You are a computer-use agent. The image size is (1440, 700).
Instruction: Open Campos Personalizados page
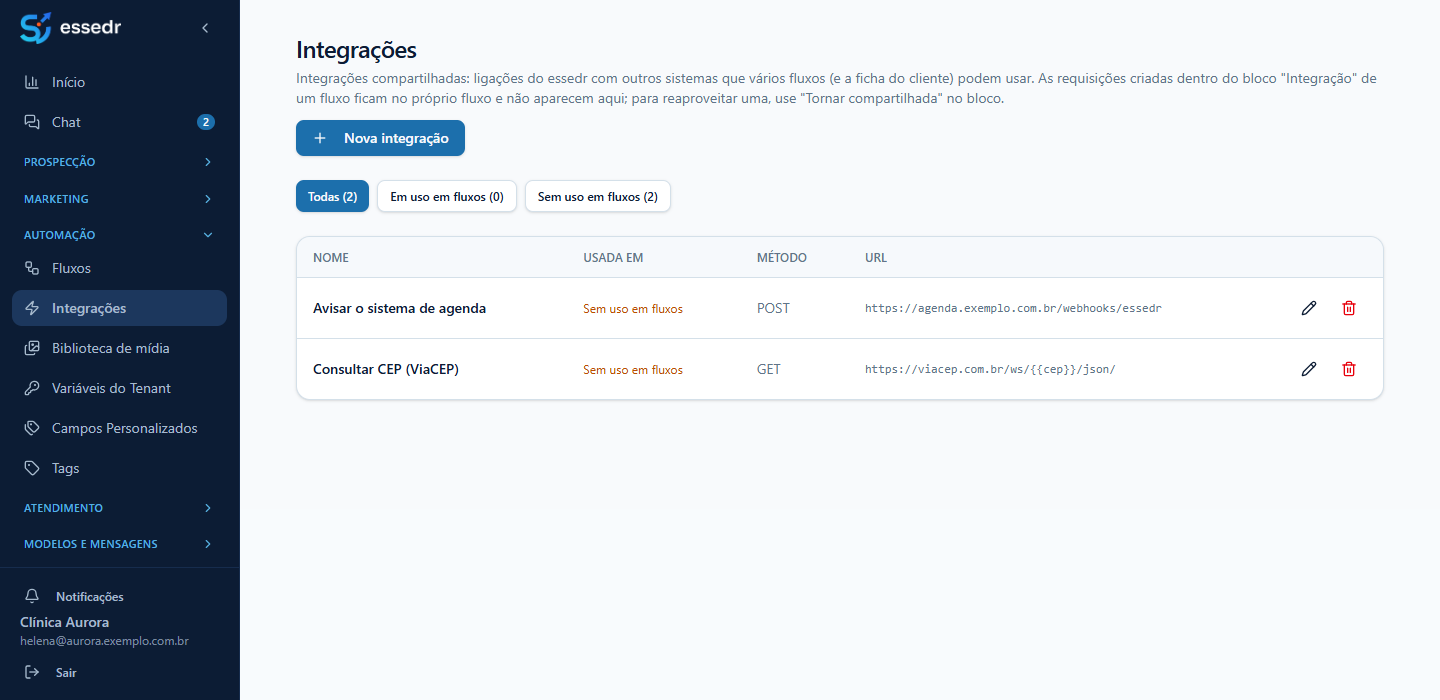pos(119,428)
